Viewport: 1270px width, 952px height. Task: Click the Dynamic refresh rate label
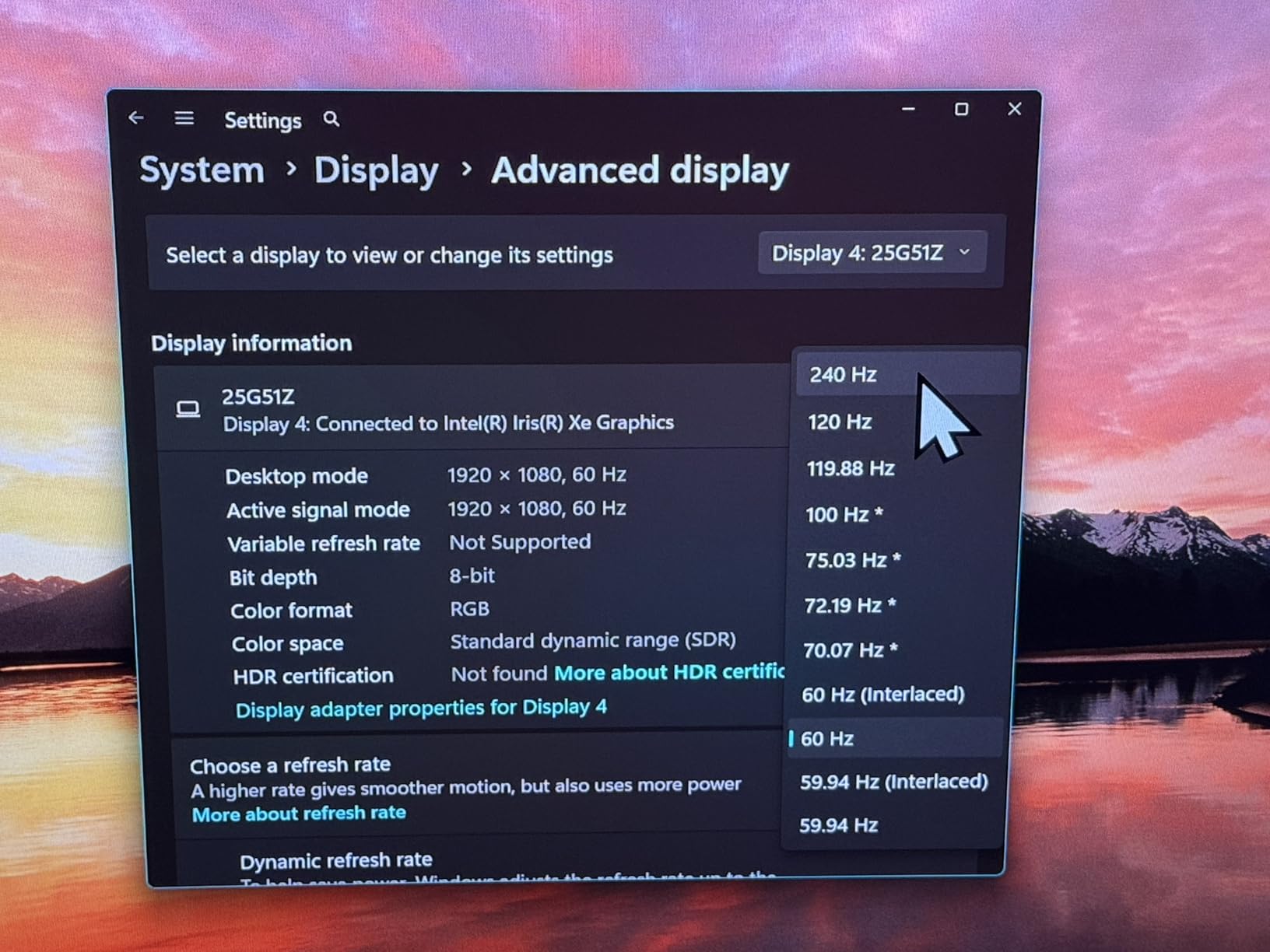(336, 860)
